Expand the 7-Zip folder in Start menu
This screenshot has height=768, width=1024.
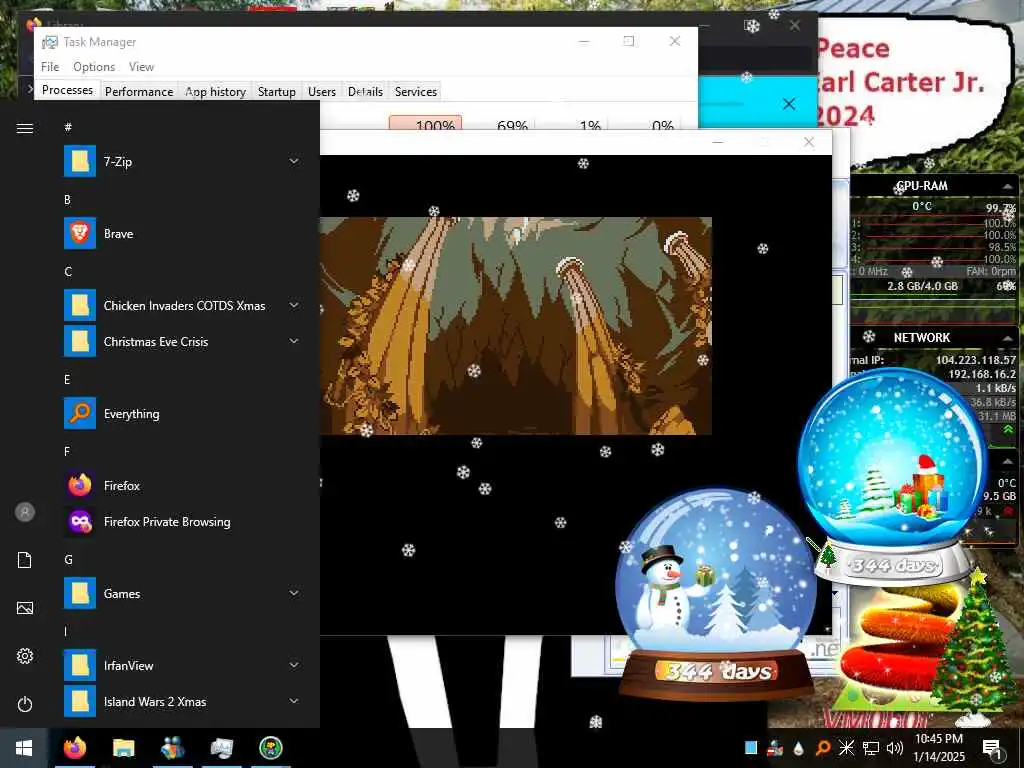point(294,161)
